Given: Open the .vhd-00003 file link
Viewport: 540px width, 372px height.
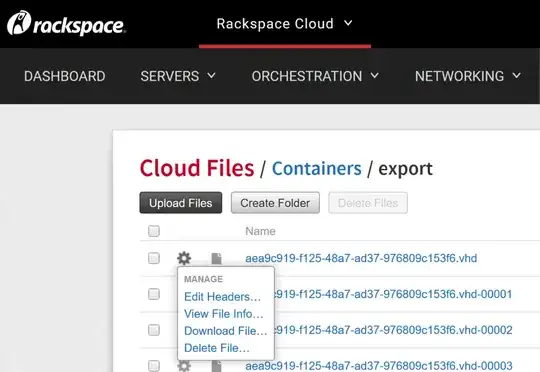Looking at the screenshot, I should click(x=379, y=366).
